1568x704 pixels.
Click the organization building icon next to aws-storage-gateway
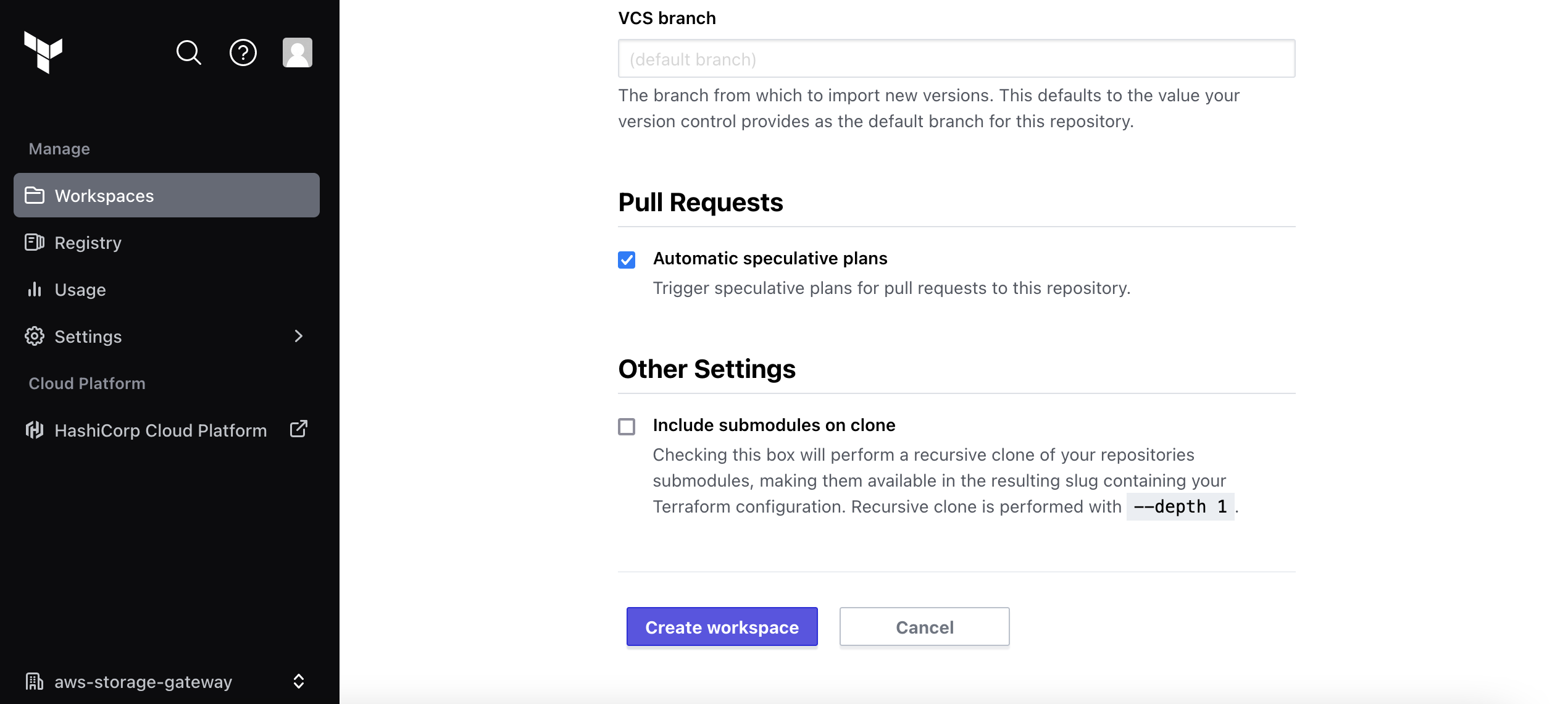click(35, 681)
